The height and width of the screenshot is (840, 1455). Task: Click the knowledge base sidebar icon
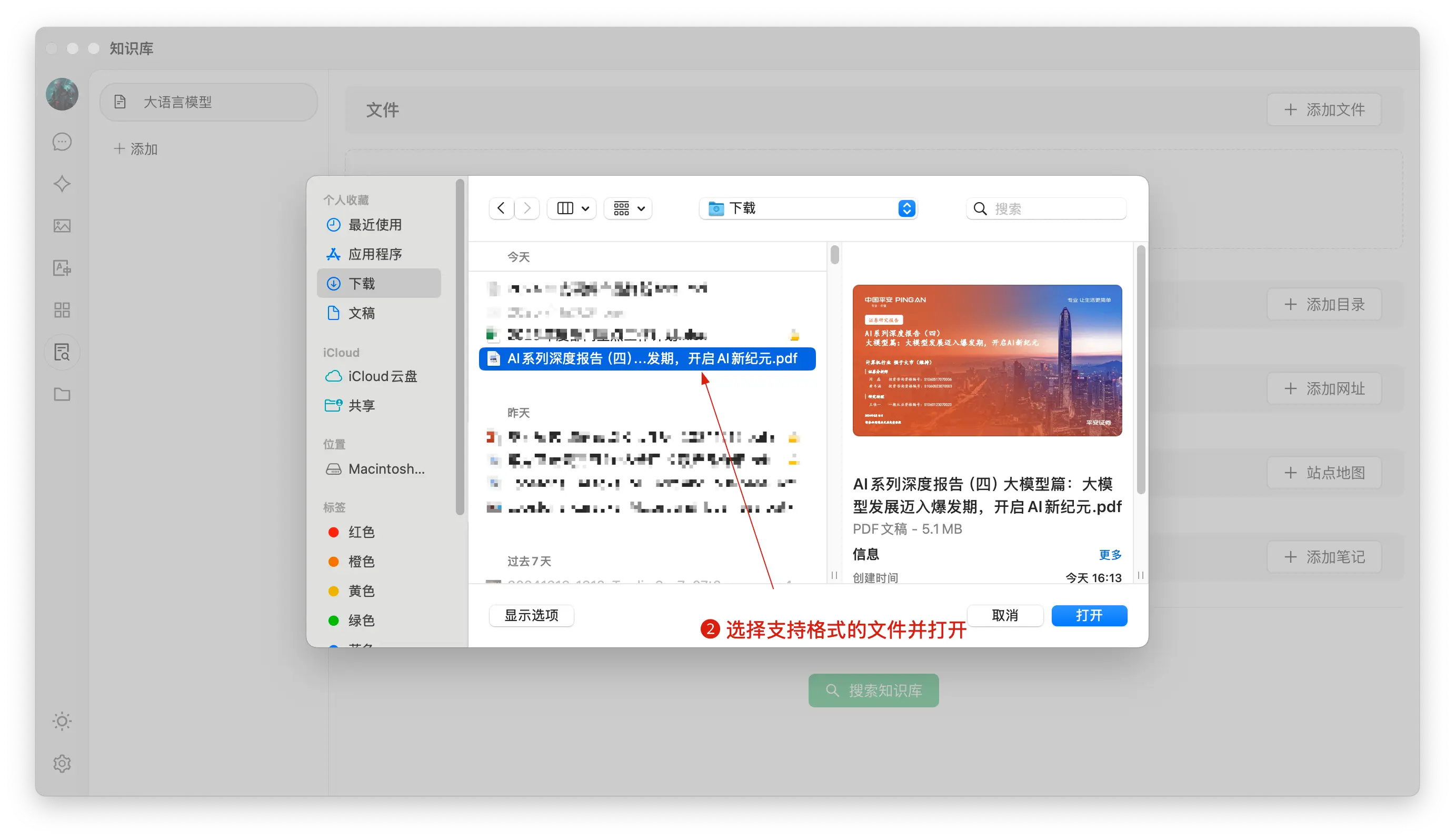[62, 352]
